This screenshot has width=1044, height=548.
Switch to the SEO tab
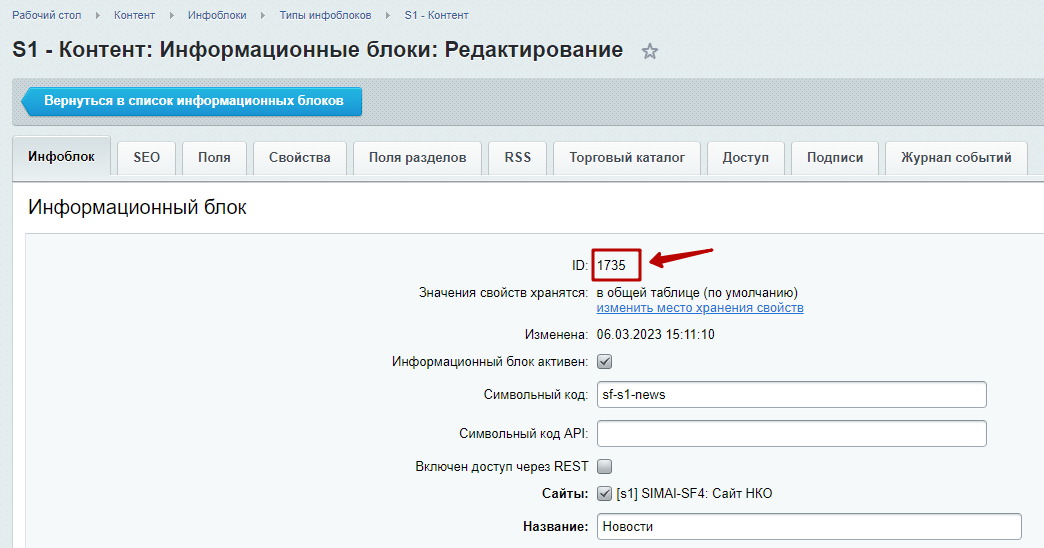coord(146,158)
